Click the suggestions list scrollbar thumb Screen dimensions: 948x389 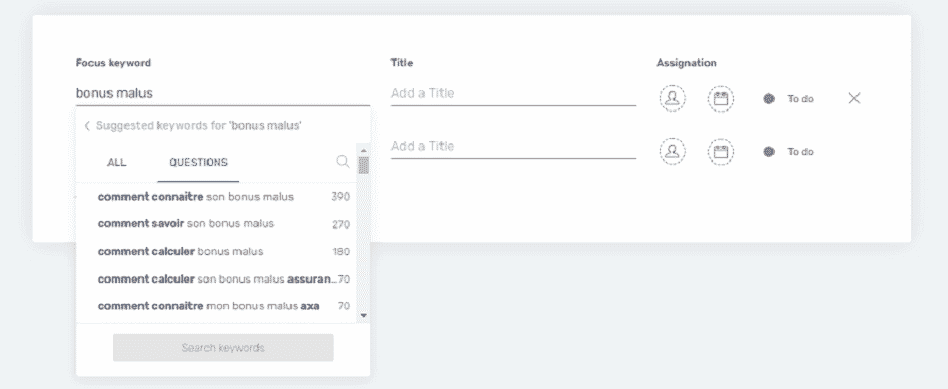[x=363, y=165]
